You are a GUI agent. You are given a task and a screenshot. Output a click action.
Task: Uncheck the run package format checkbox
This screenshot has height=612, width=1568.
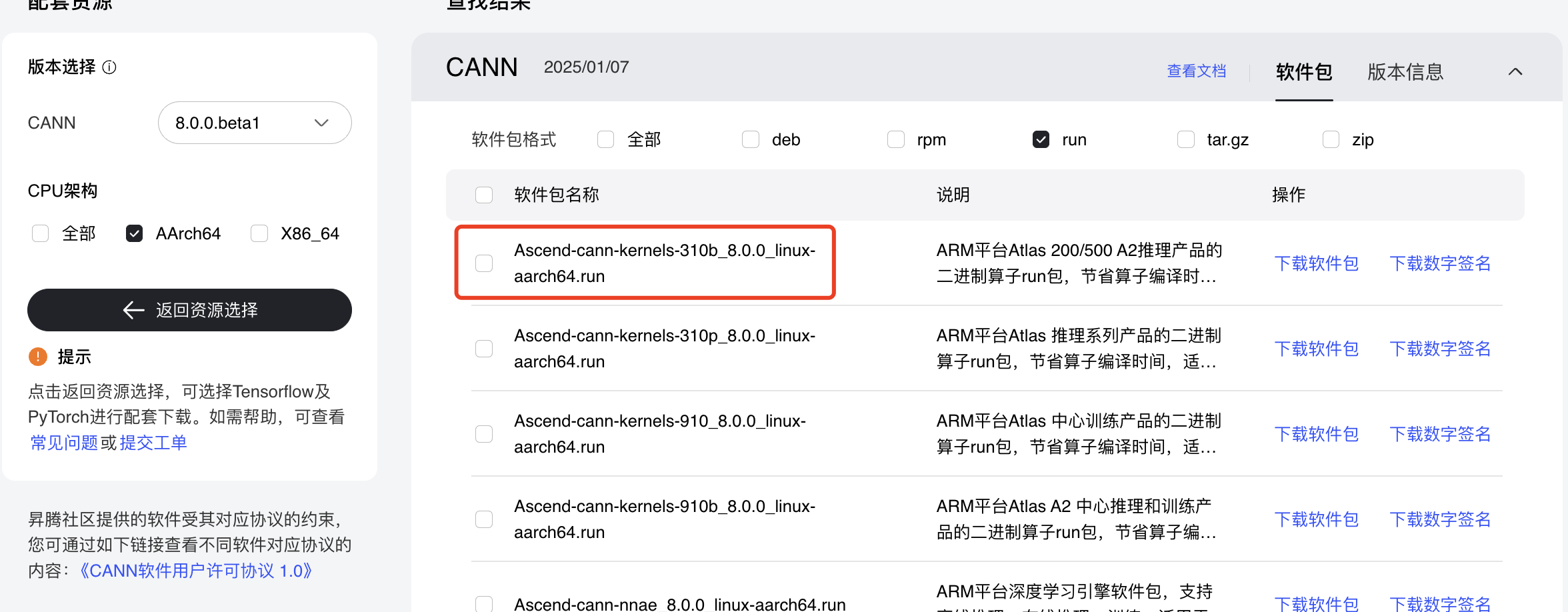pos(1041,139)
